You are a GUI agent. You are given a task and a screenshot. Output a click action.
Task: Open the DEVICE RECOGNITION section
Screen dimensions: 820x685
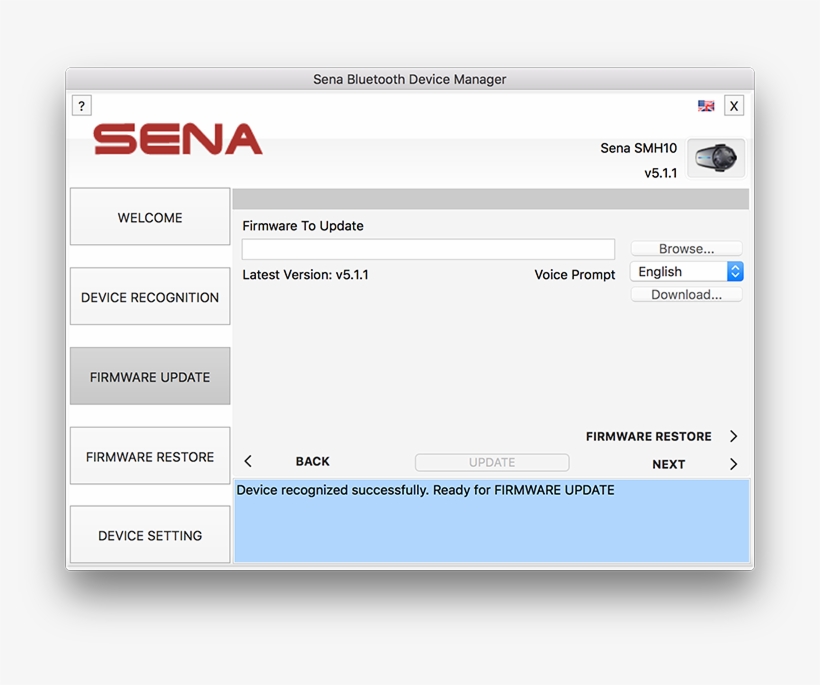149,297
